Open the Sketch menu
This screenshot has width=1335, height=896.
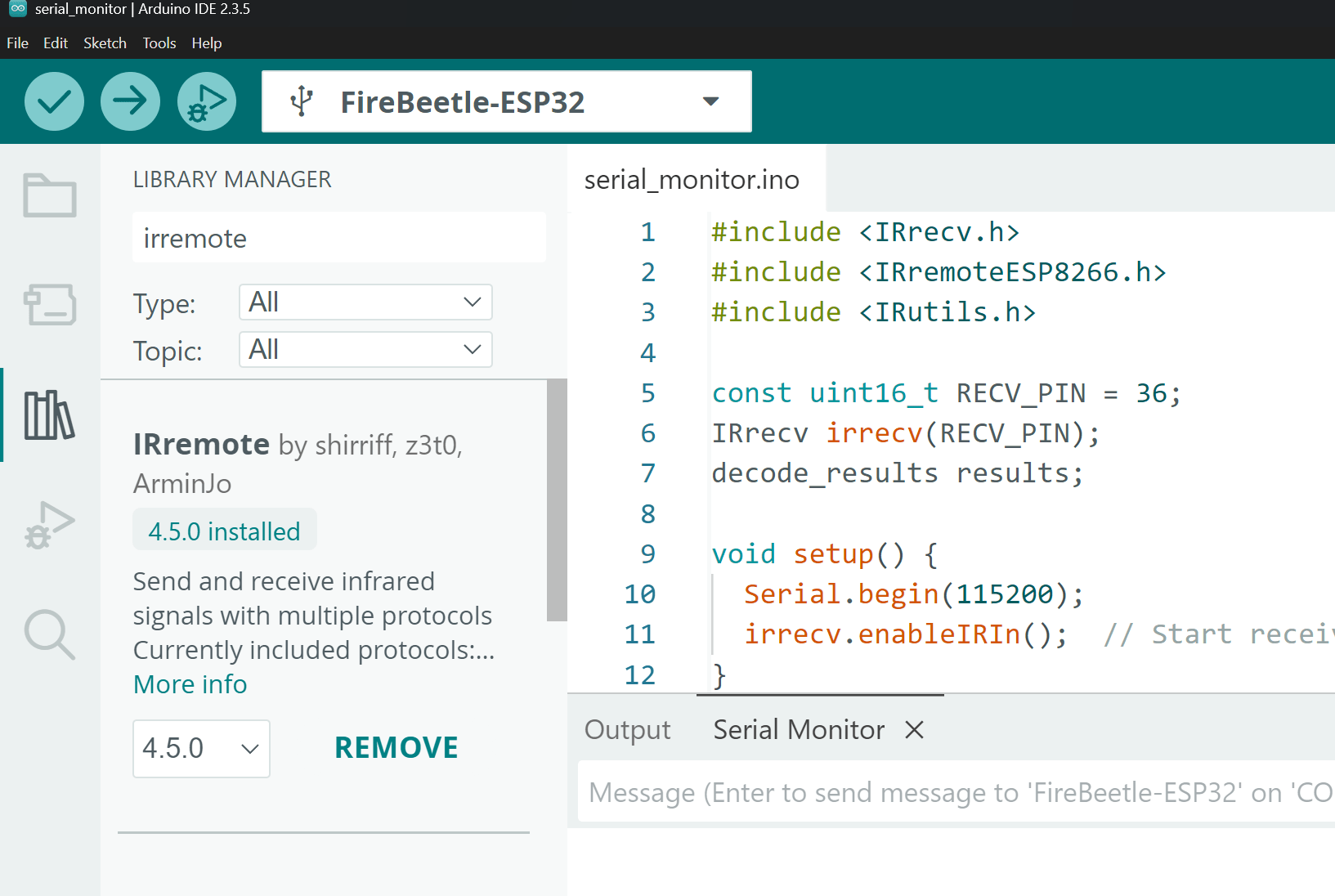pyautogui.click(x=105, y=43)
